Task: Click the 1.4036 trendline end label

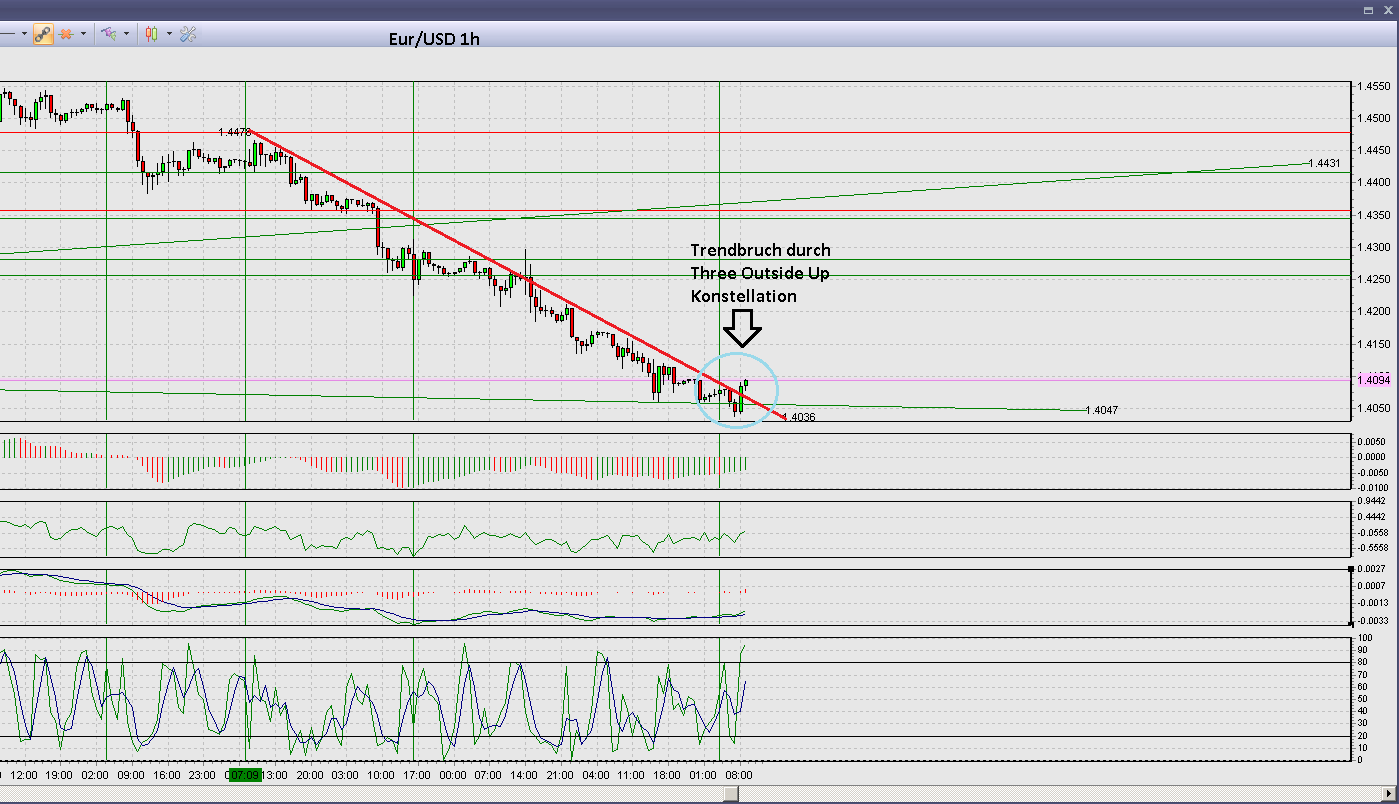Action: point(799,417)
